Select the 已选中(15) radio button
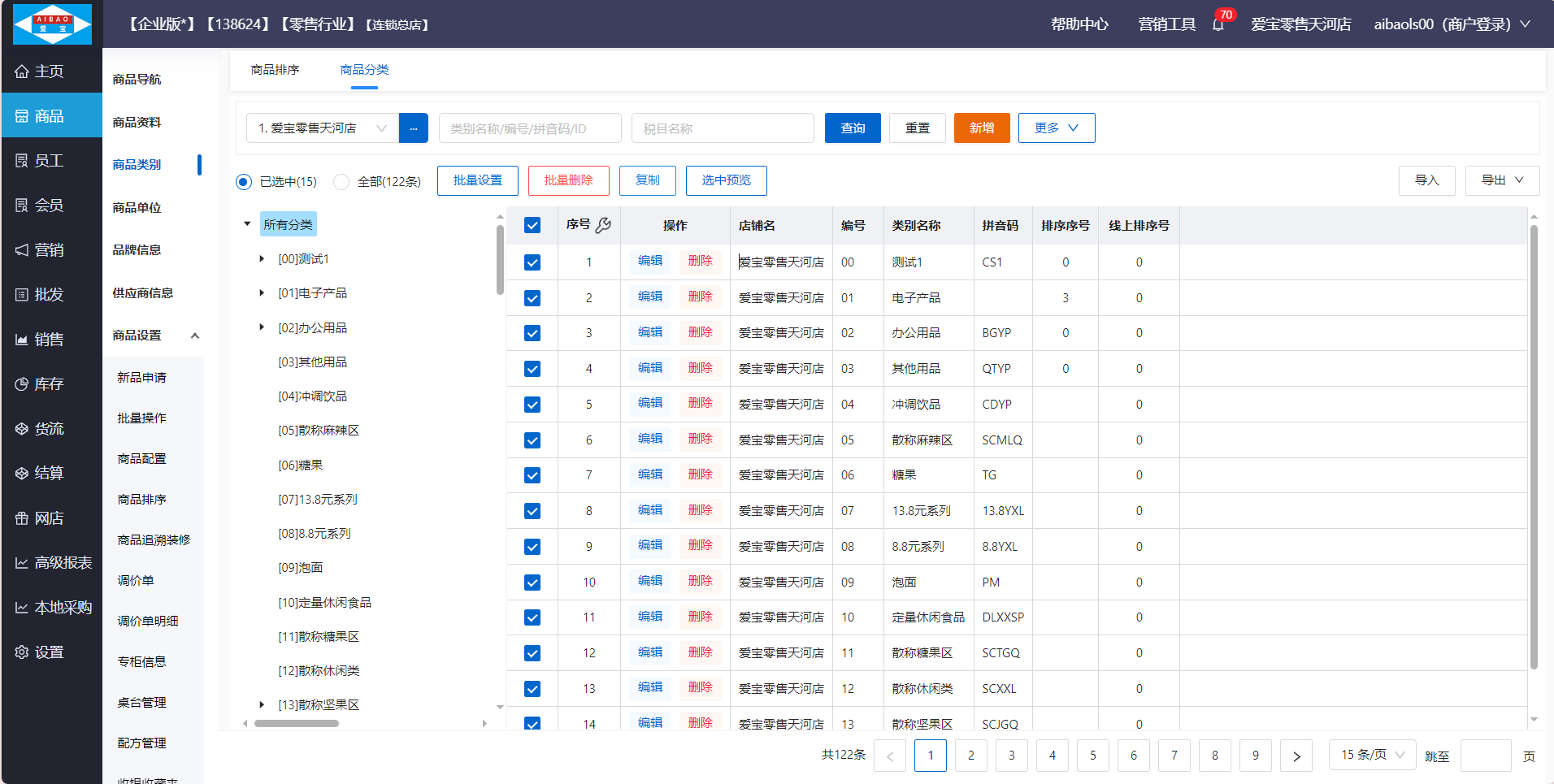This screenshot has height=784, width=1554. coord(244,182)
